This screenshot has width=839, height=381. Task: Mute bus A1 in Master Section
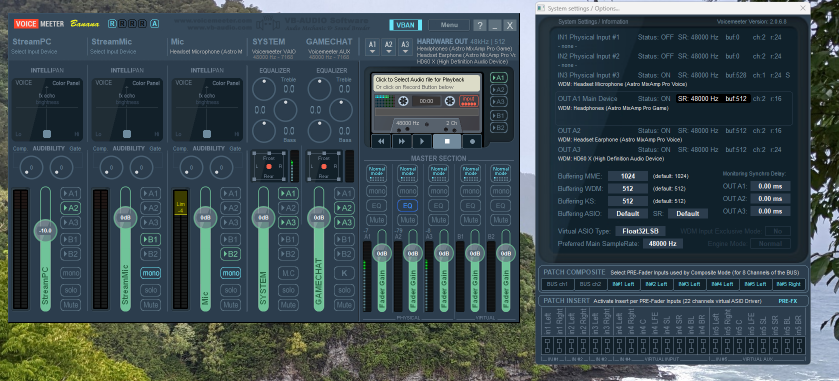click(x=377, y=219)
